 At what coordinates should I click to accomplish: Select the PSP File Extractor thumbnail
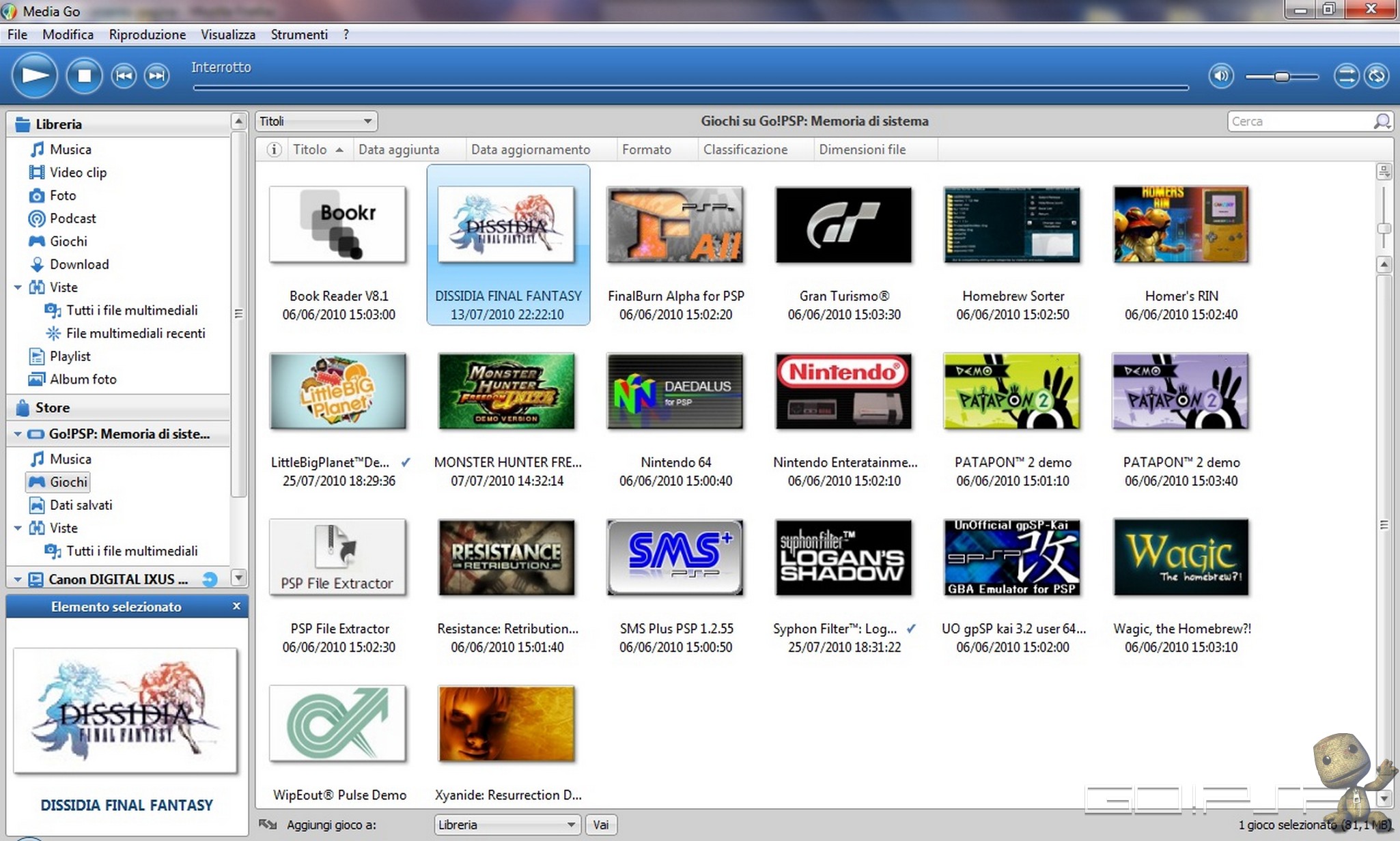pyautogui.click(x=338, y=557)
